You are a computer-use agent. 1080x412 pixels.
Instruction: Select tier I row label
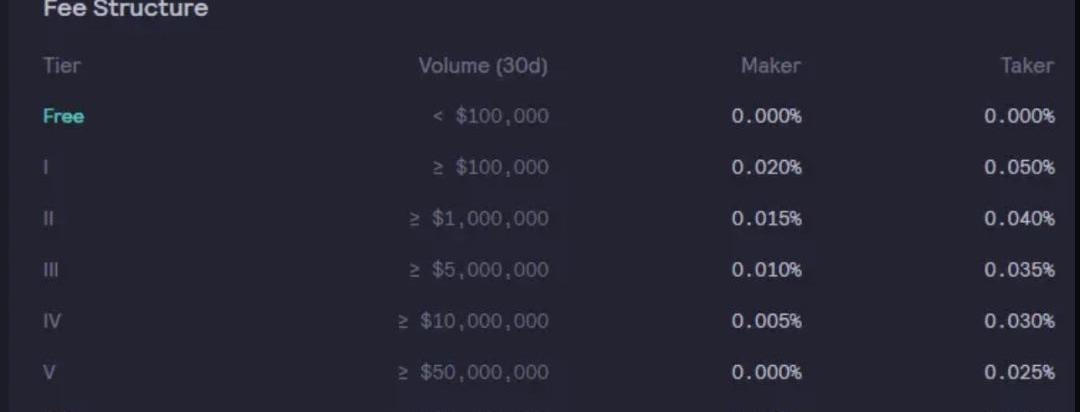(x=45, y=167)
